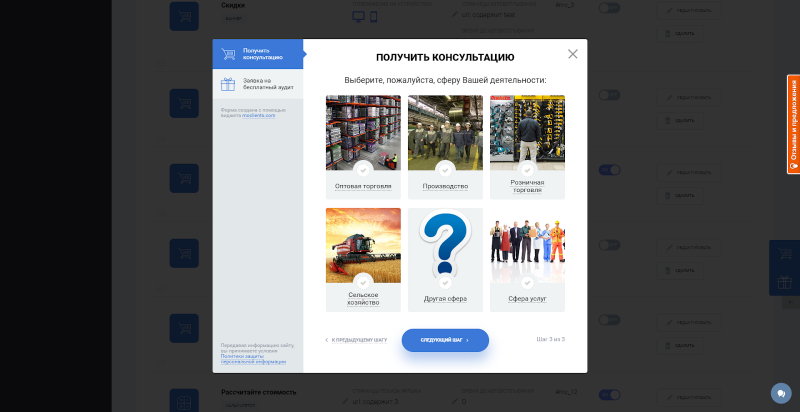Edit 'url: содержит 3' via pencil icon
This screenshot has height=412, width=800.
click(345, 401)
